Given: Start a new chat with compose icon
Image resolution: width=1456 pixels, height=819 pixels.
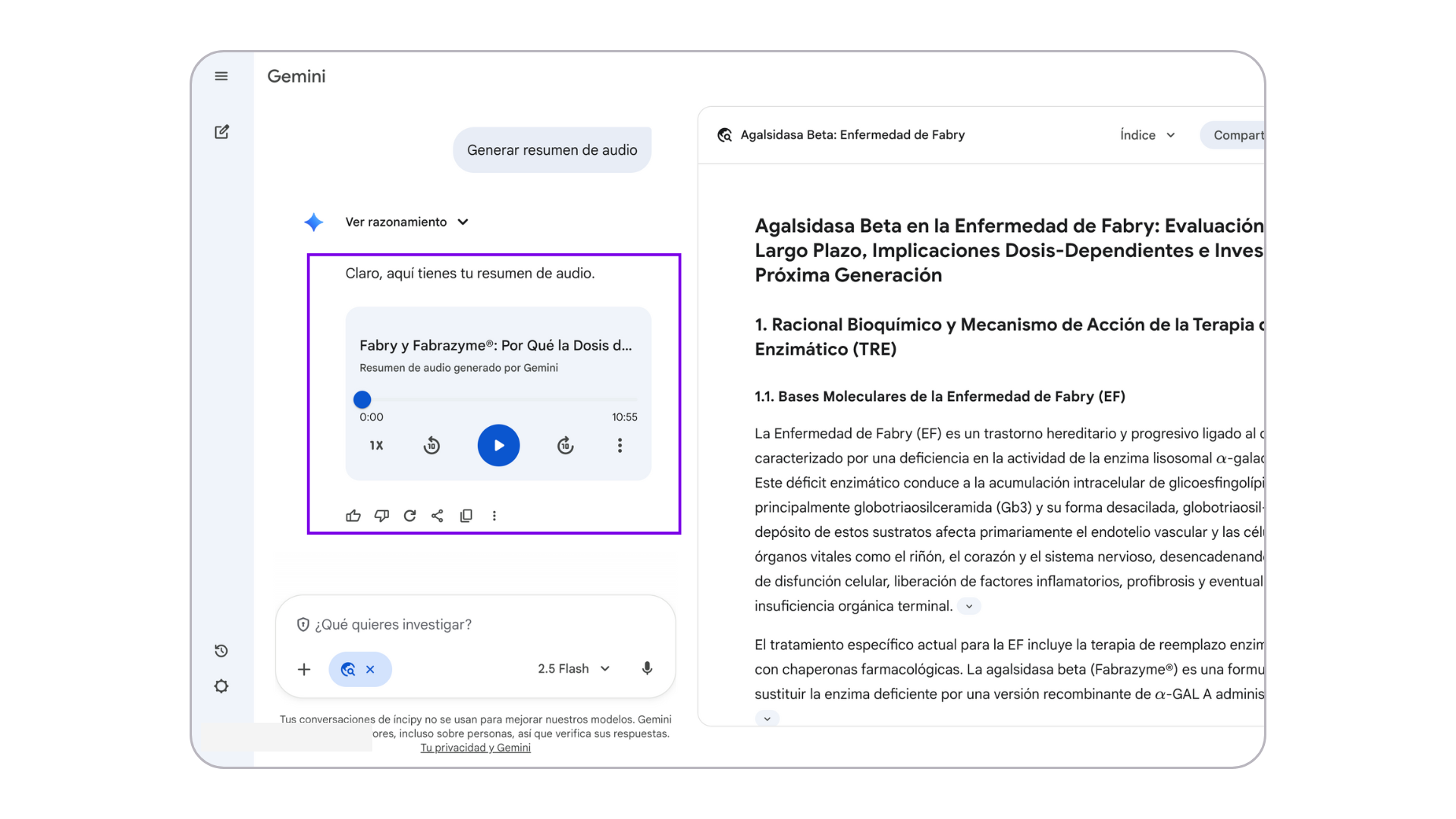Looking at the screenshot, I should coord(221,132).
